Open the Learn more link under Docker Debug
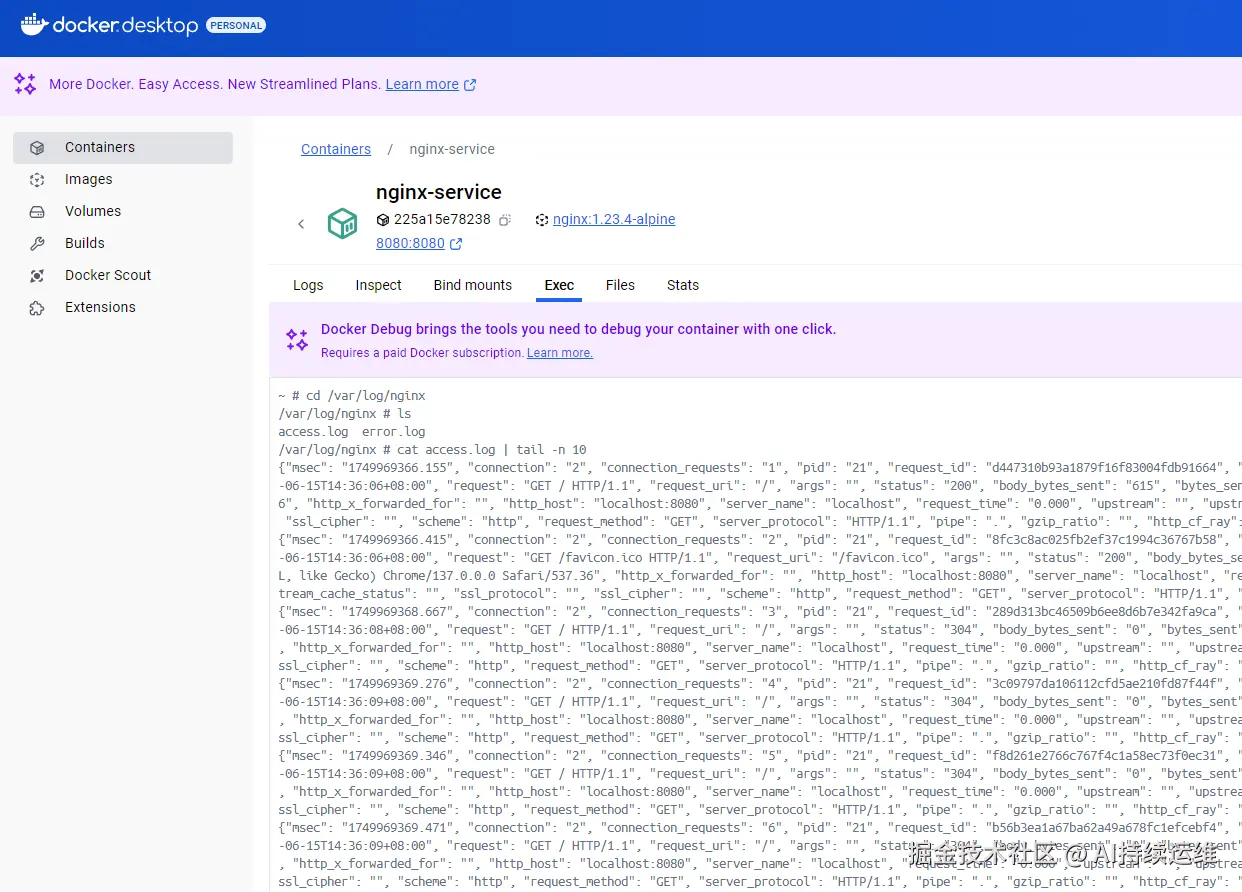 (x=560, y=353)
